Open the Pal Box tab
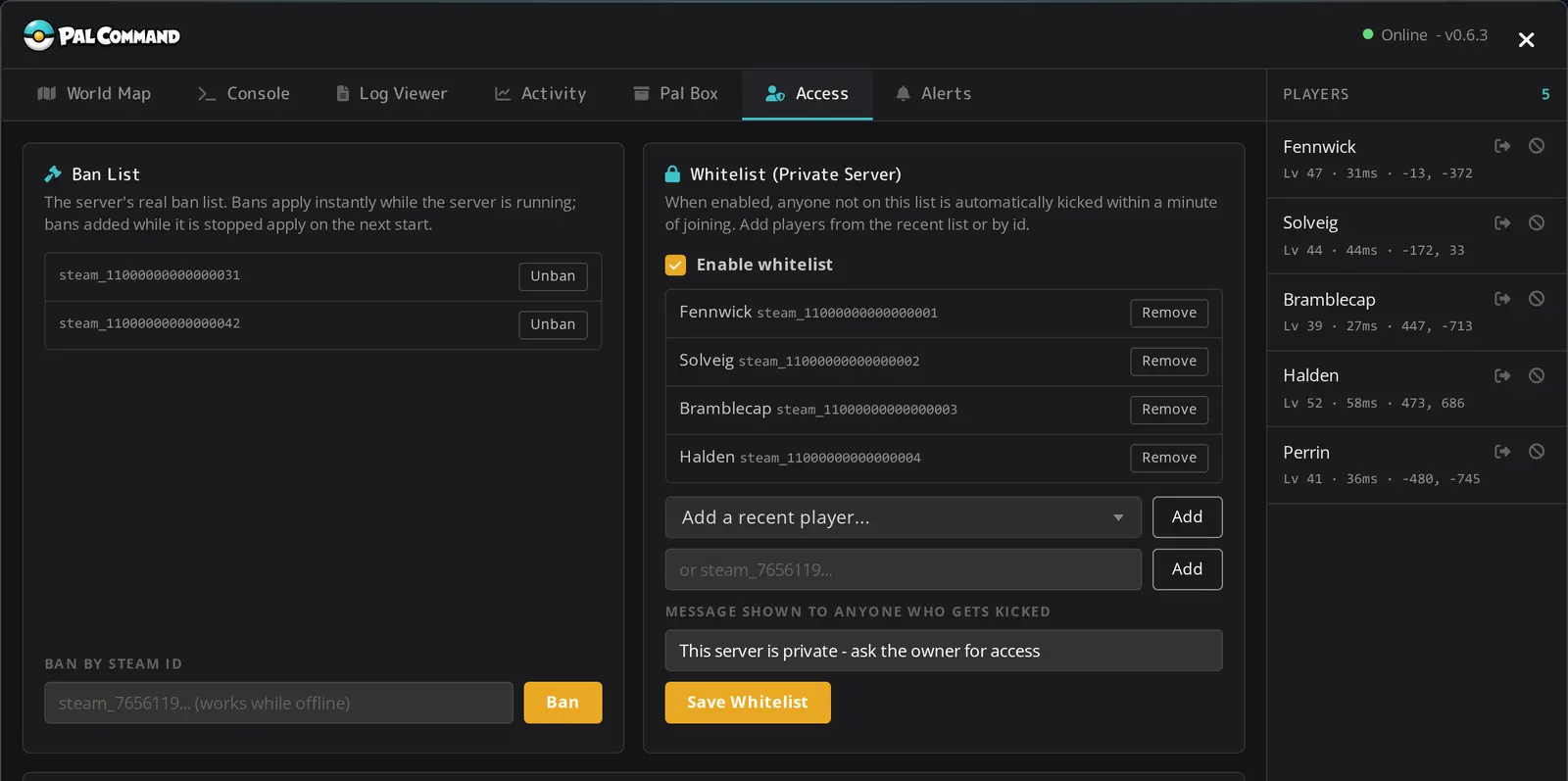This screenshot has height=781, width=1568. click(676, 94)
